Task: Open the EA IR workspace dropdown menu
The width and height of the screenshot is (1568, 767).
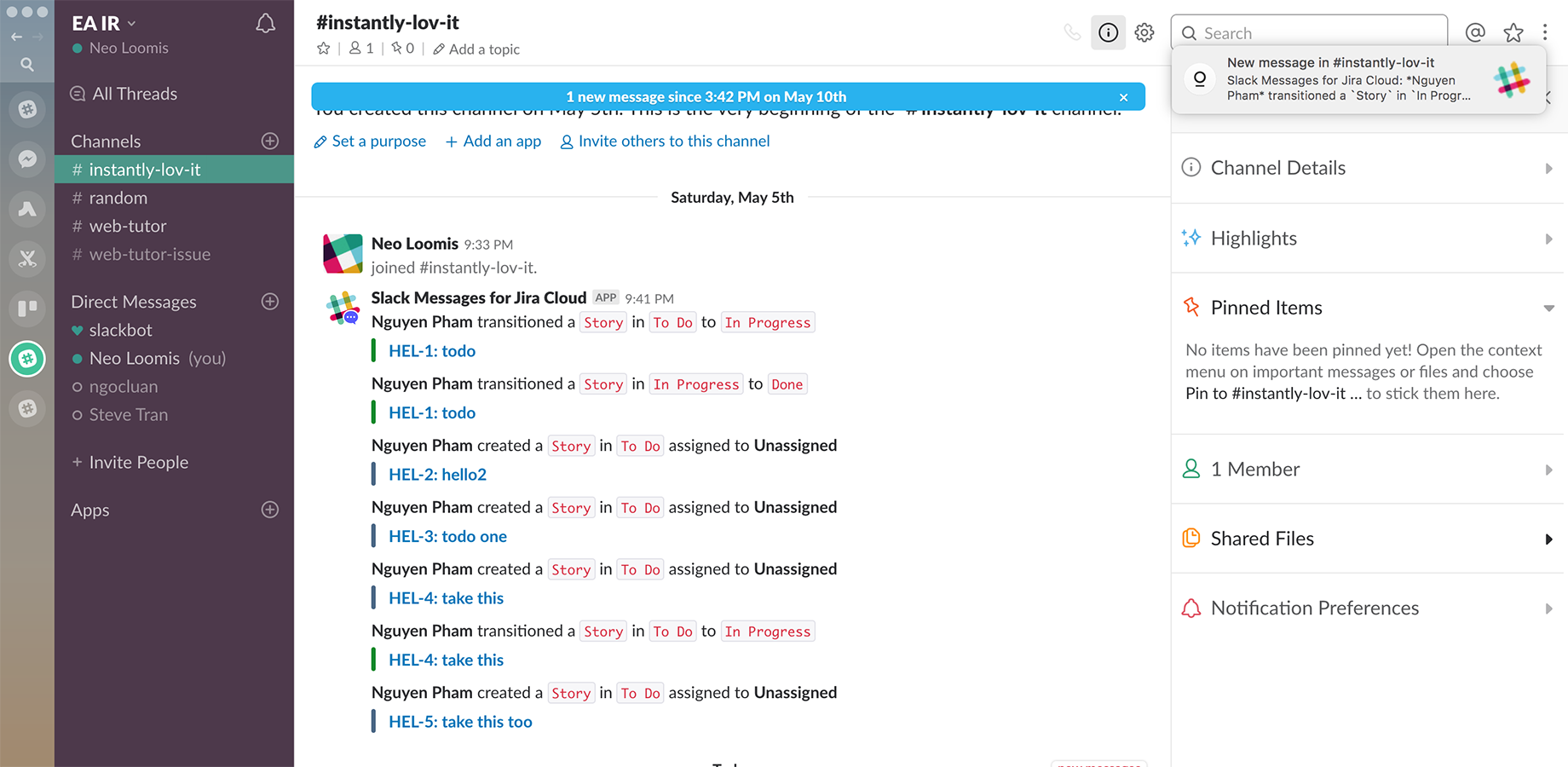Action: (104, 23)
